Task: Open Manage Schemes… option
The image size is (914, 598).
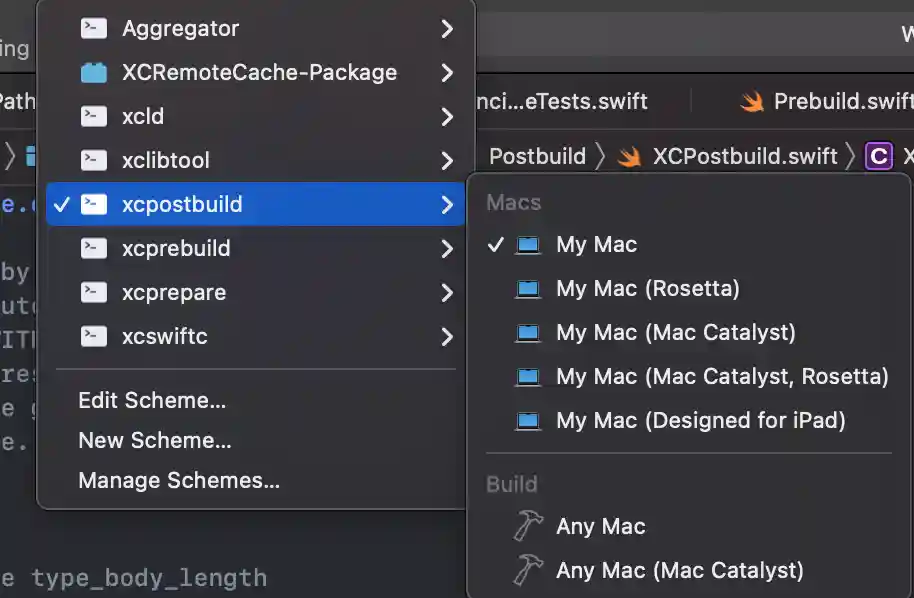Action: [179, 481]
